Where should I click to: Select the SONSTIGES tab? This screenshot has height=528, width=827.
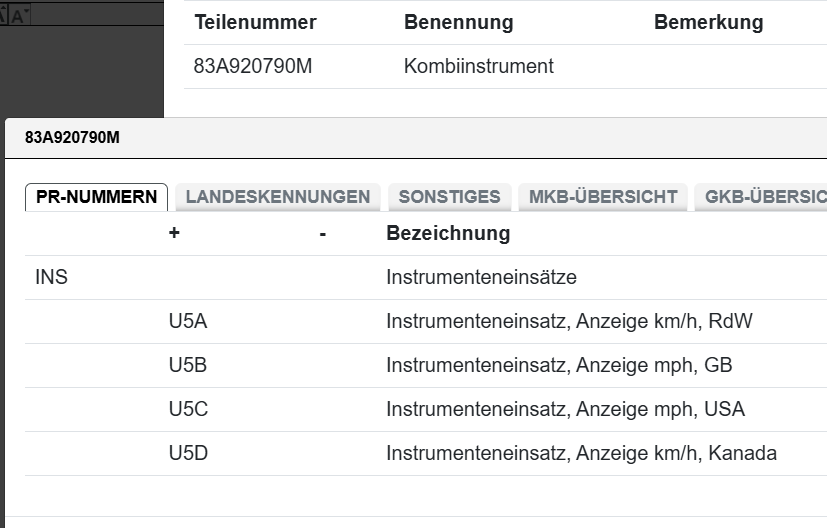tap(449, 197)
